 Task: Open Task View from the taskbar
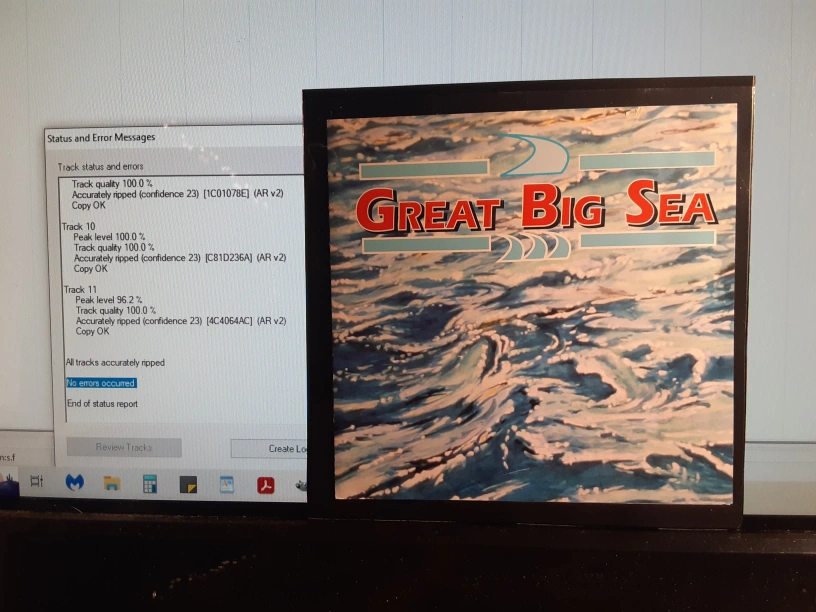(x=36, y=481)
